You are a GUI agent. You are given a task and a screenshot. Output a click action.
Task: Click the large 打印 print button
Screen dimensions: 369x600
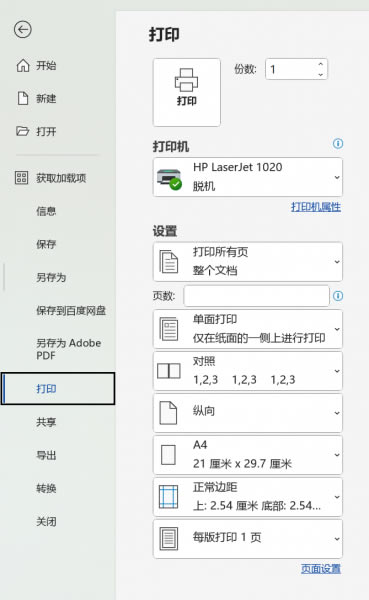[187, 92]
